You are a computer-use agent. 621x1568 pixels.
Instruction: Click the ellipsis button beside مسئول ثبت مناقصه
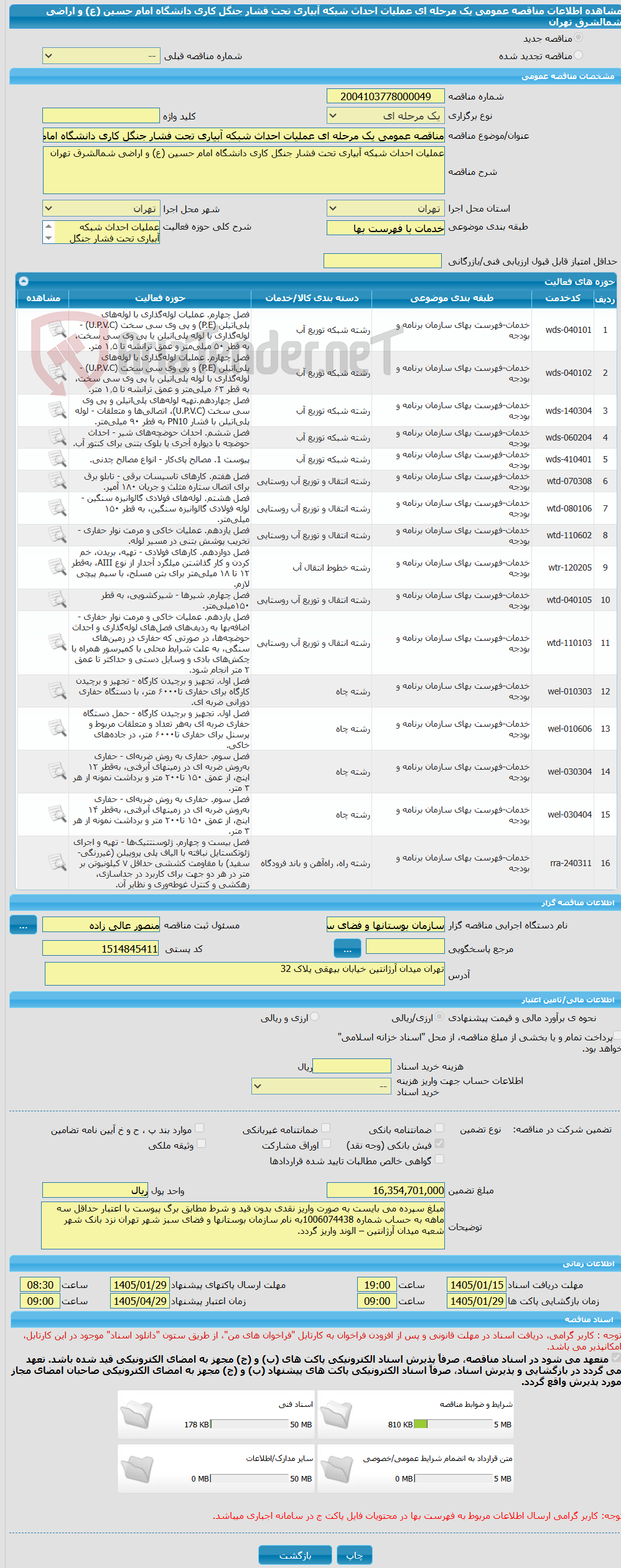coord(23,925)
